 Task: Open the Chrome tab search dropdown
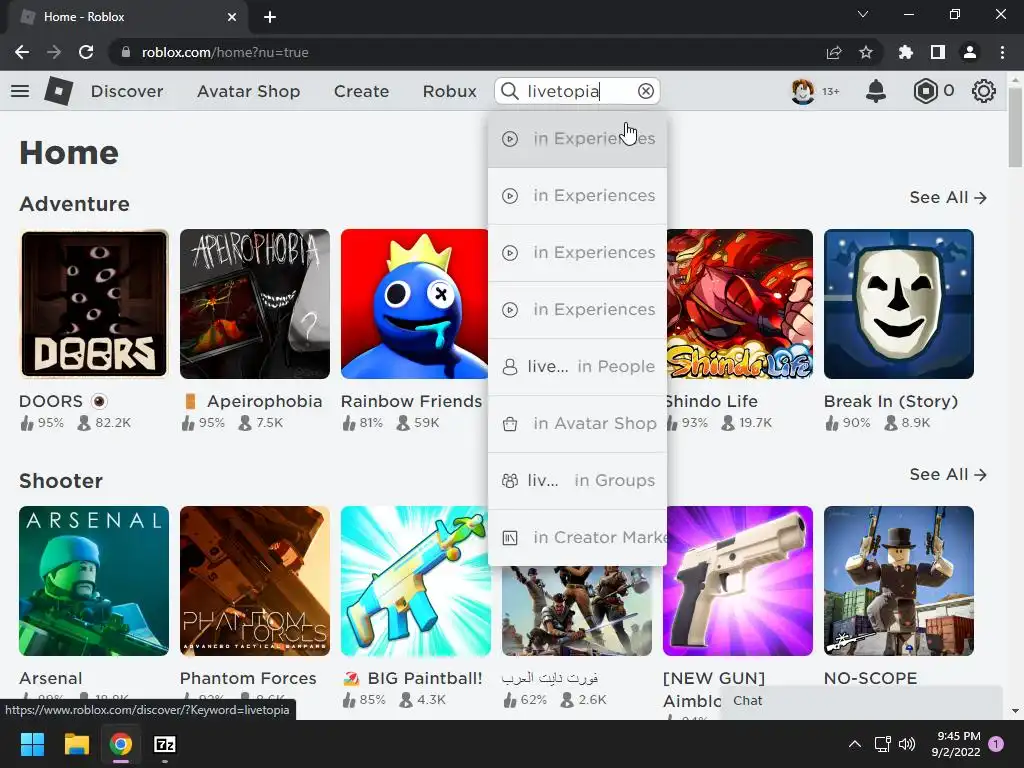coord(863,14)
